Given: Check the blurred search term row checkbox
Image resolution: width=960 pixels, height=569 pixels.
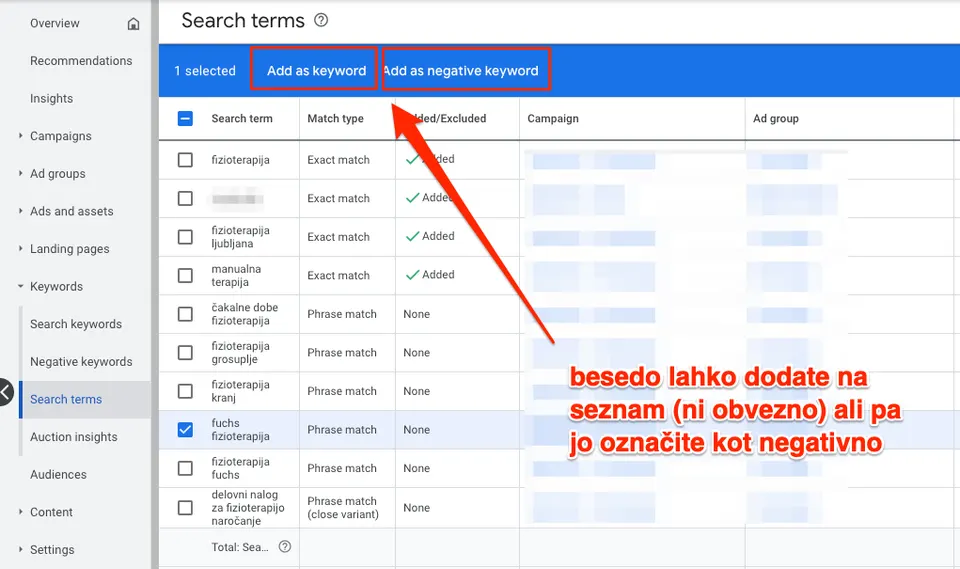Looking at the screenshot, I should [185, 198].
